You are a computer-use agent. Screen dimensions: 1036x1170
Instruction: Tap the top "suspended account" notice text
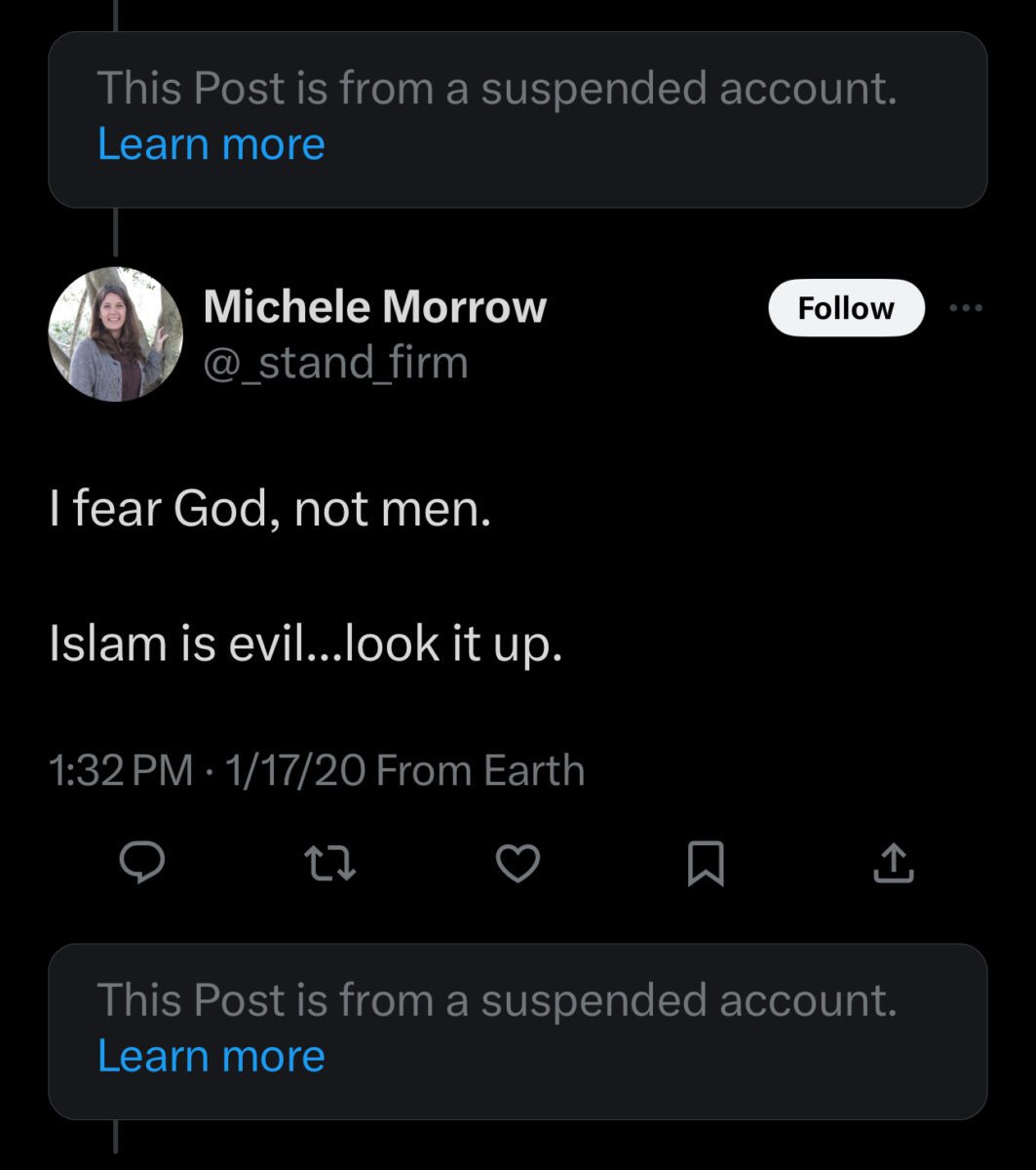coord(496,89)
